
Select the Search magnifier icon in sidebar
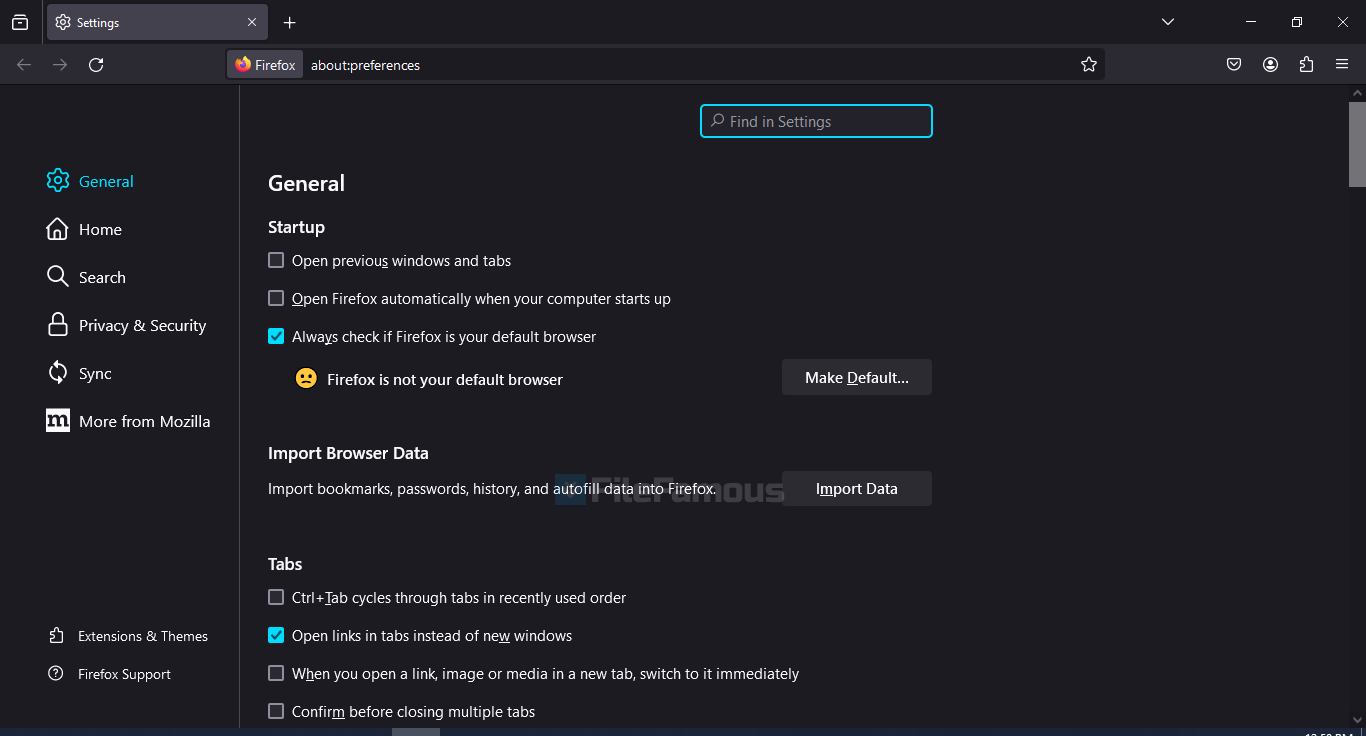[58, 277]
